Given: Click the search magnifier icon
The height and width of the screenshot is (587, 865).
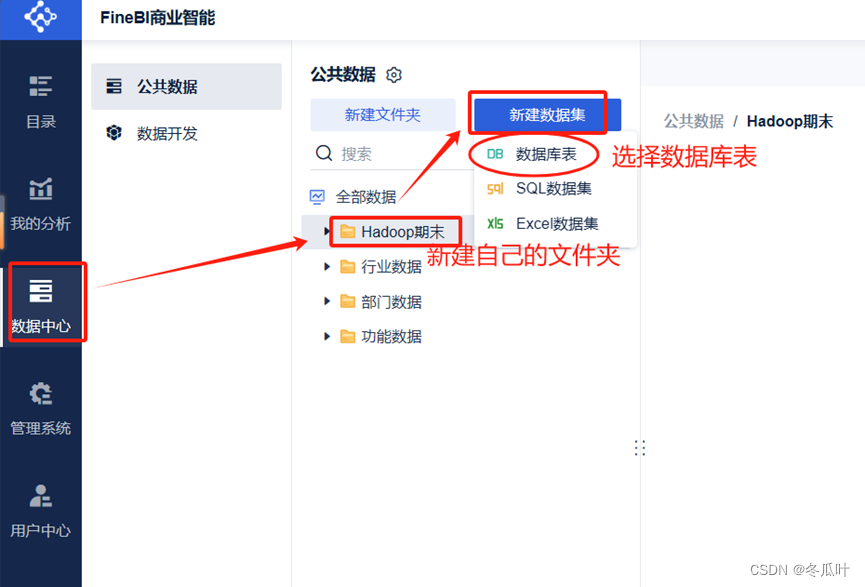Looking at the screenshot, I should click(x=324, y=153).
